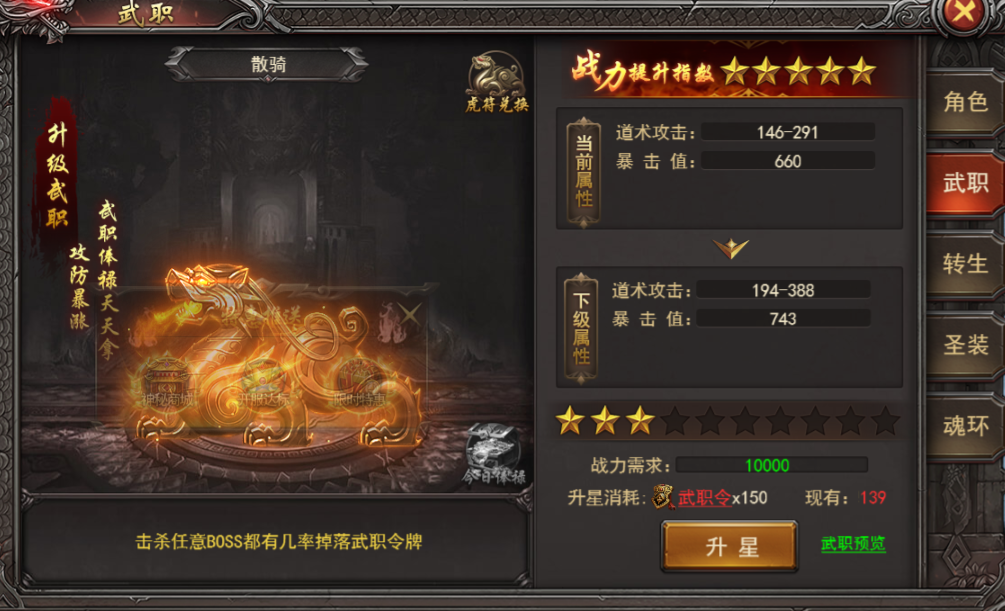
Task: Open the 圣装 tab
Action: tap(965, 346)
